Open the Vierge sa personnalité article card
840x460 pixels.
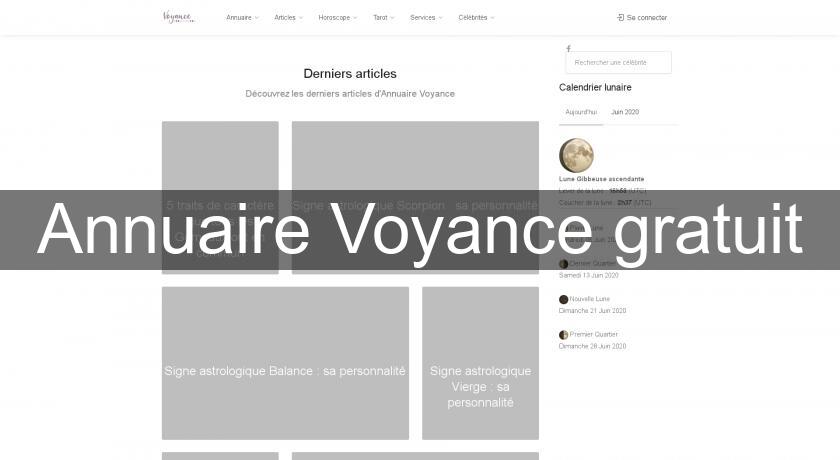(481, 363)
